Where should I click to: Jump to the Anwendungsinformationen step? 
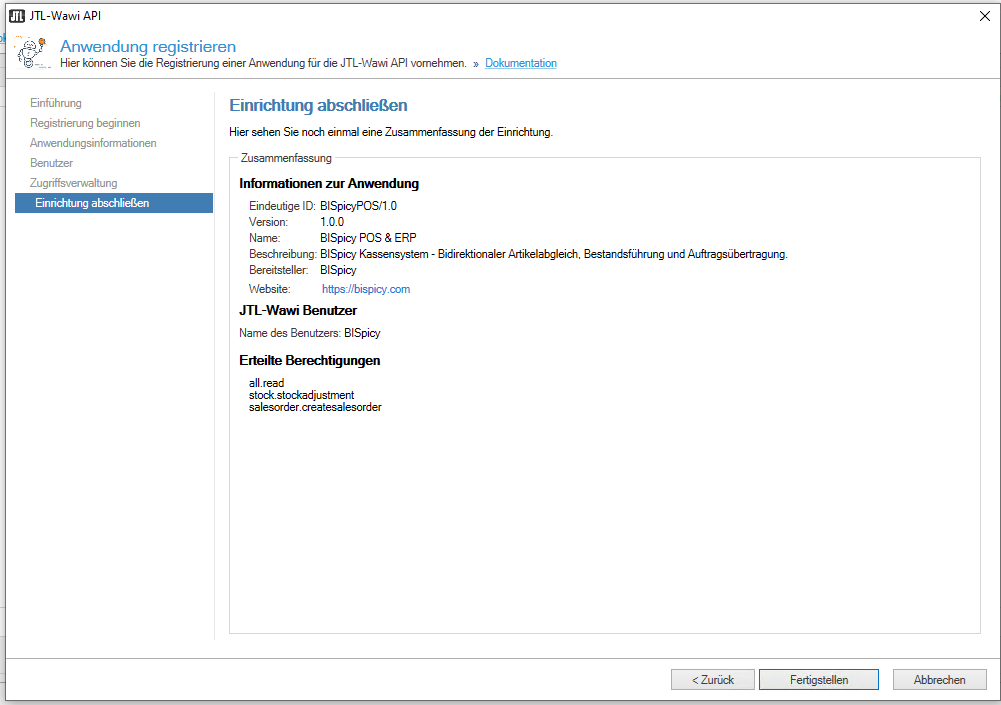click(93, 143)
